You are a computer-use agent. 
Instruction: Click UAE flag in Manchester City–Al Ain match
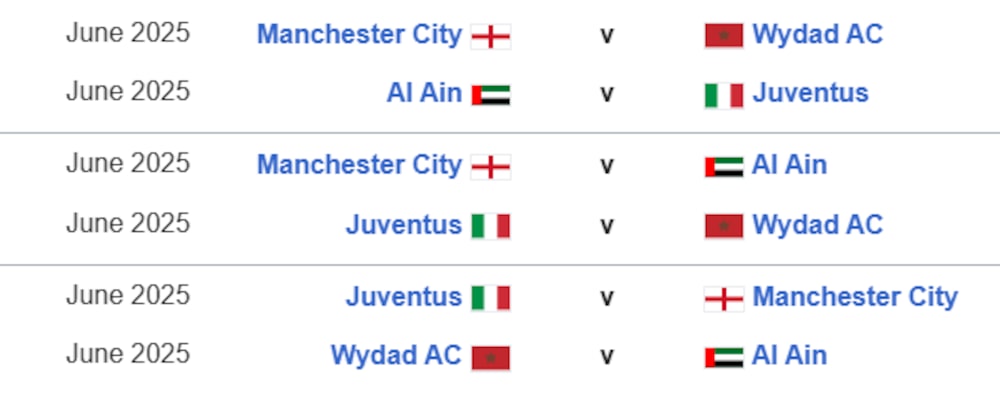point(723,166)
